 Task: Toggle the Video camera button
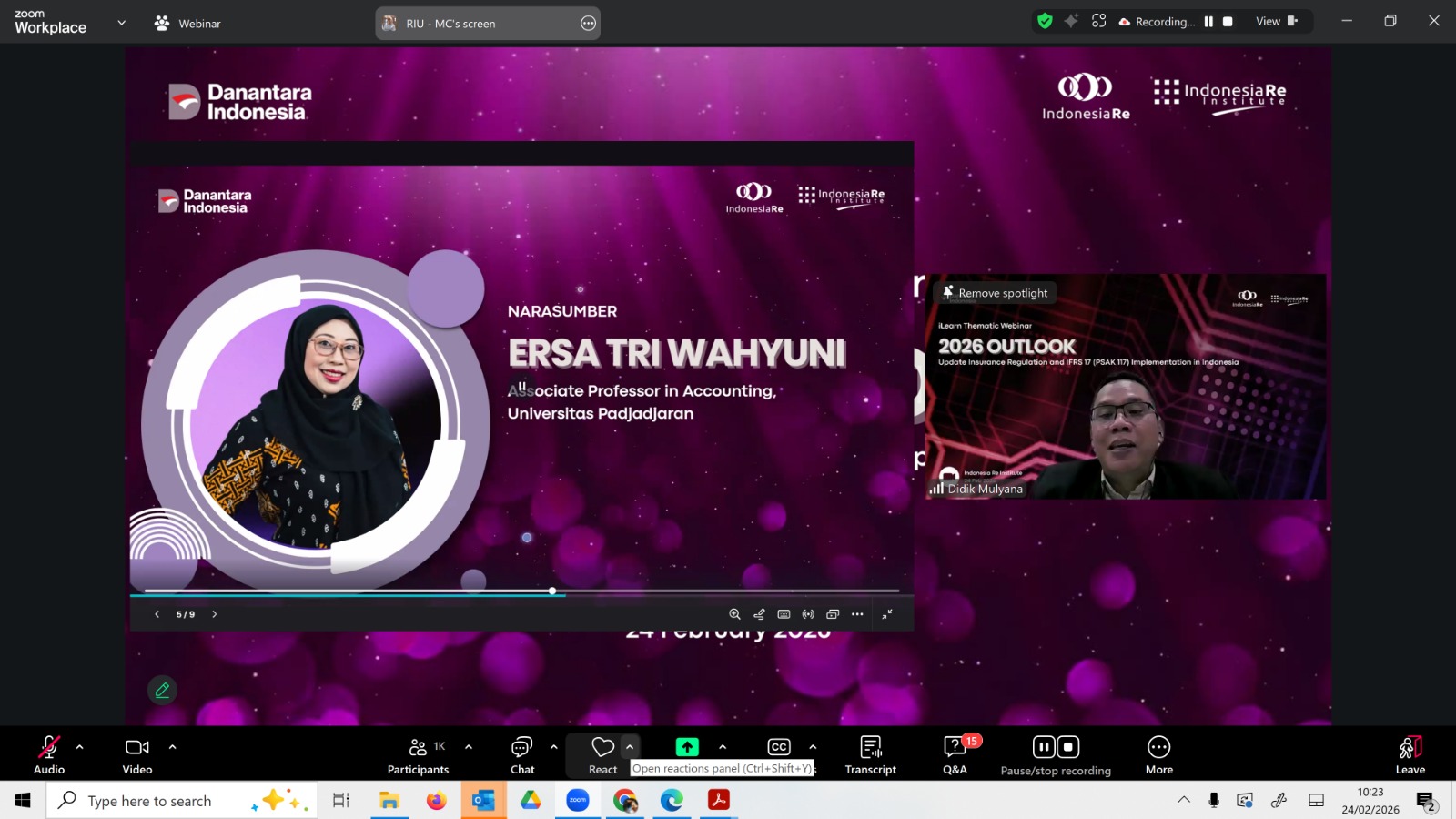(137, 748)
